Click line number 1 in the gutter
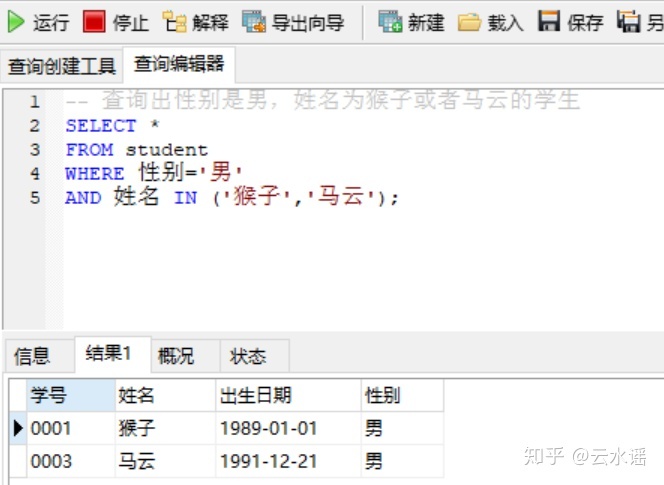Image resolution: width=664 pixels, height=485 pixels. point(35,102)
